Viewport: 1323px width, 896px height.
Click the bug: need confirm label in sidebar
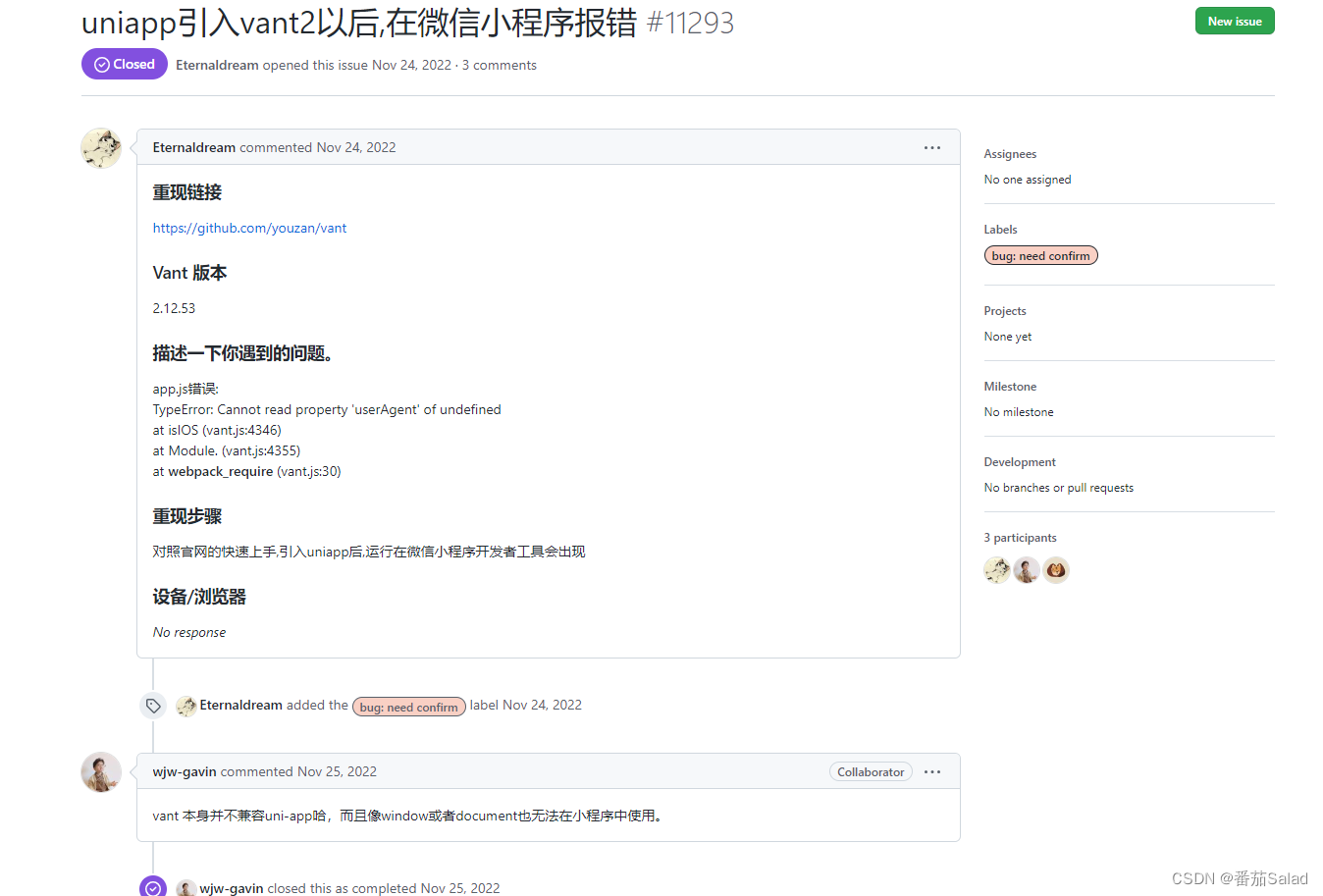click(1040, 255)
